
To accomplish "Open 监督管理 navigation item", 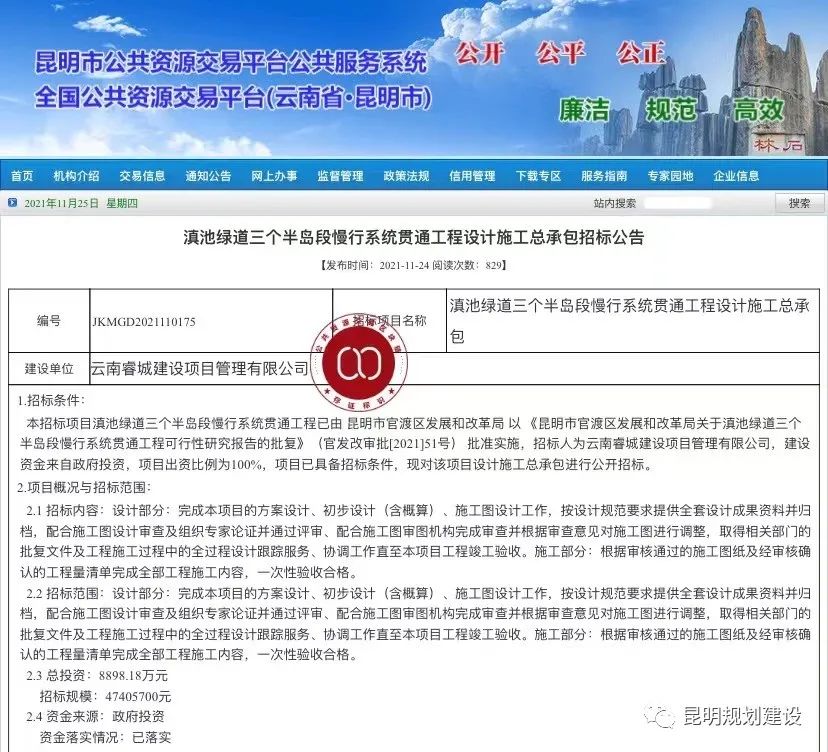I will 341,176.
